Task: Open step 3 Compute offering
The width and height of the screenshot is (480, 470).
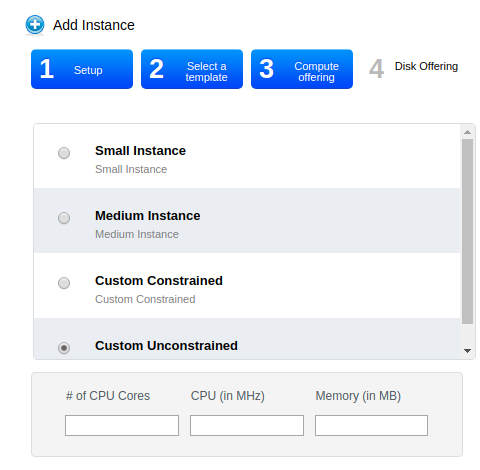Action: tap(302, 69)
